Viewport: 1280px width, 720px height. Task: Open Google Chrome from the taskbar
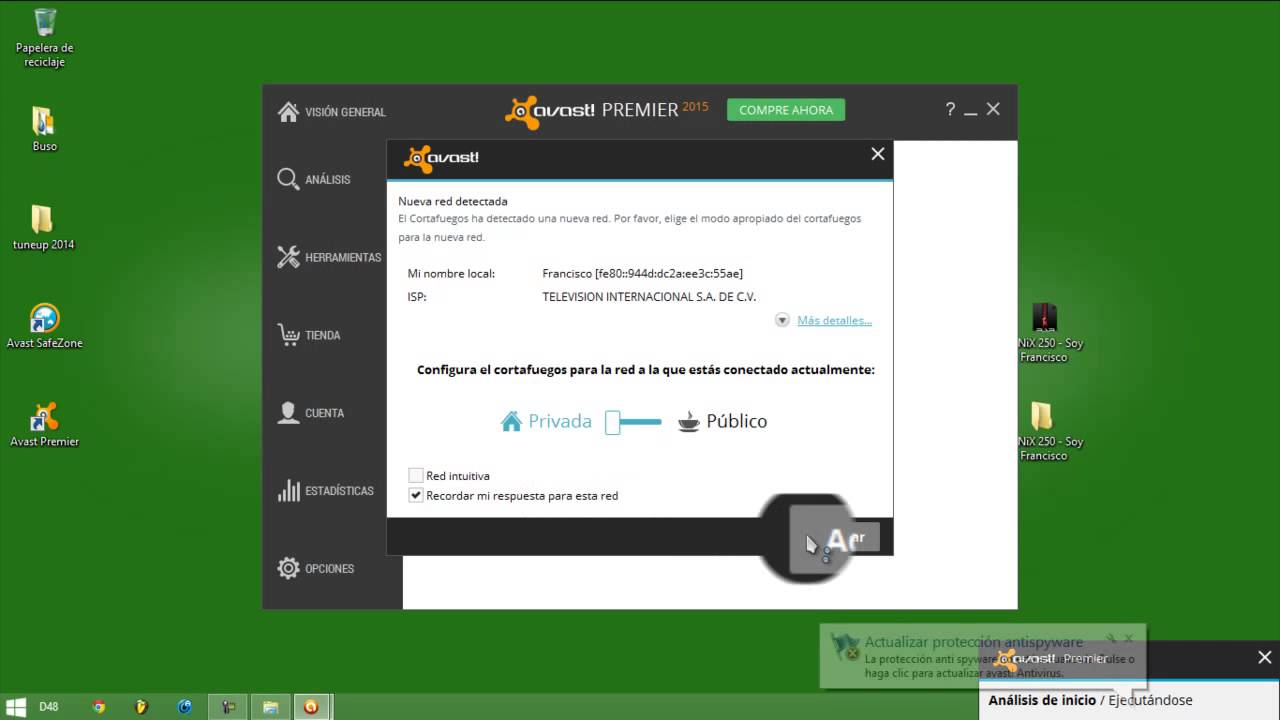(x=99, y=707)
